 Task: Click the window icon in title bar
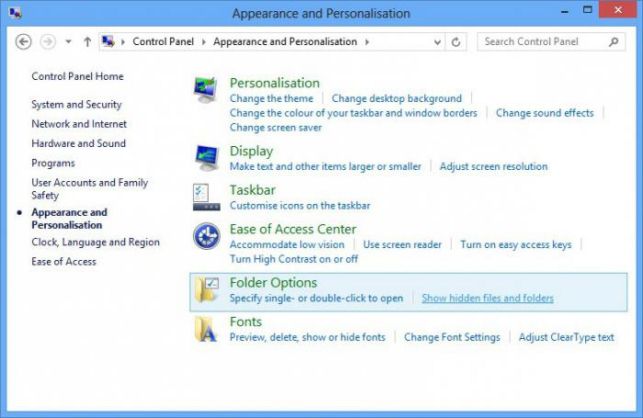coord(15,13)
